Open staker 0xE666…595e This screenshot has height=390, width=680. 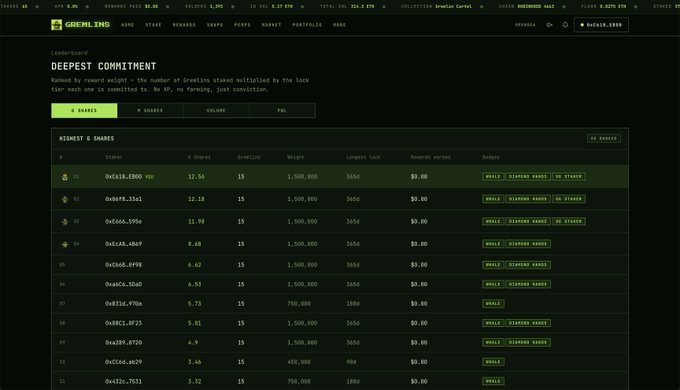click(123, 222)
